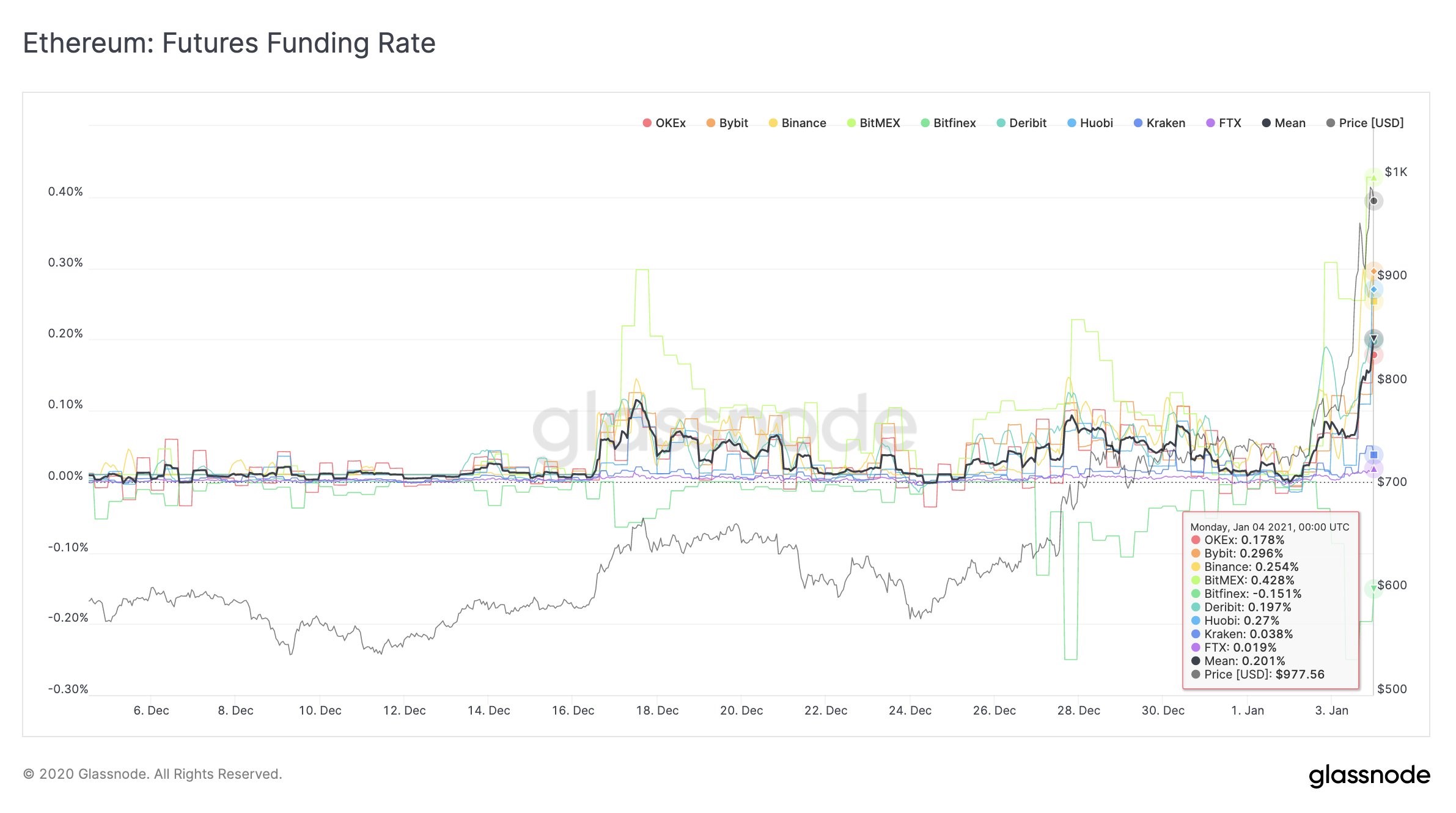1456x813 pixels.
Task: Toggle Bitfinex series visibility
Action: point(948,123)
